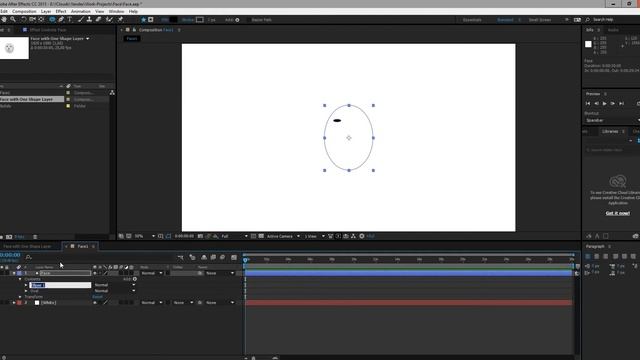Expand the White layer twirl arrow
Viewport: 640px width, 360px height.
(14, 302)
